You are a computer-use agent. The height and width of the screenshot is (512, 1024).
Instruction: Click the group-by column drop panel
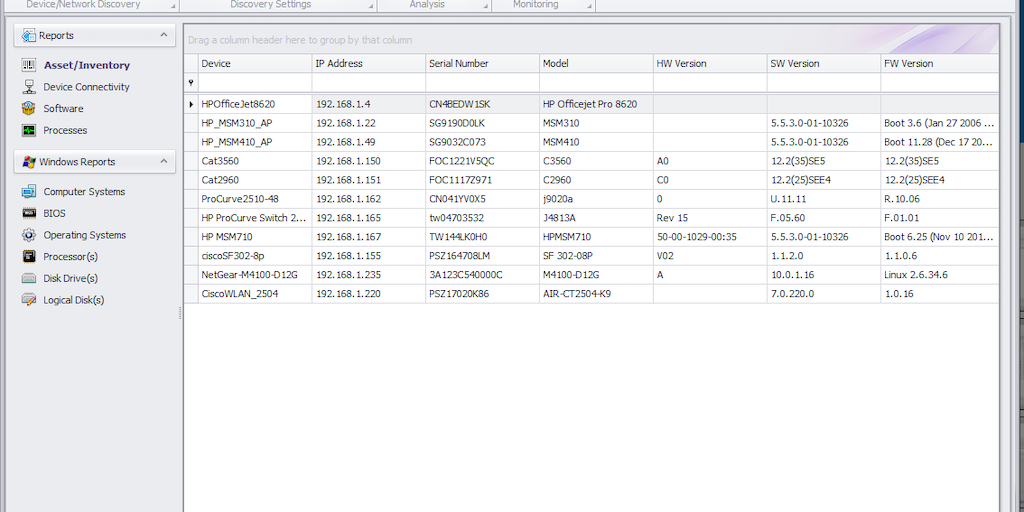click(592, 39)
